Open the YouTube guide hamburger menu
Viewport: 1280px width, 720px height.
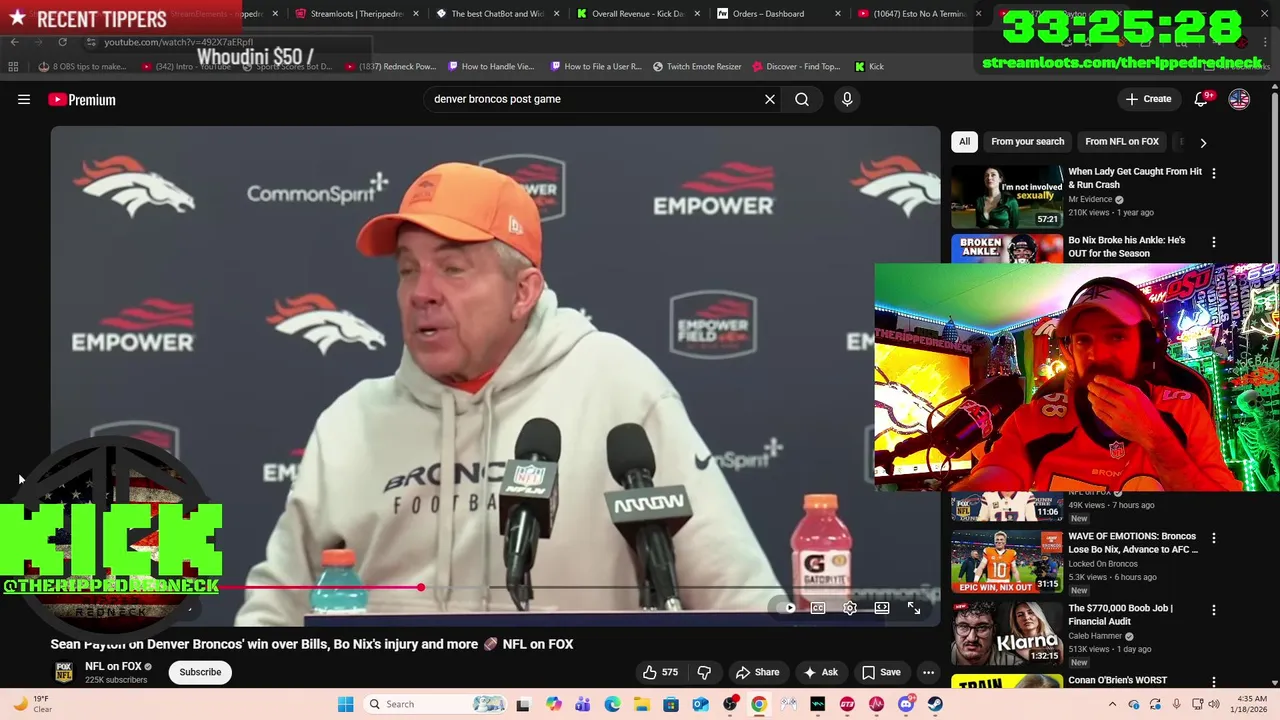pyautogui.click(x=24, y=99)
